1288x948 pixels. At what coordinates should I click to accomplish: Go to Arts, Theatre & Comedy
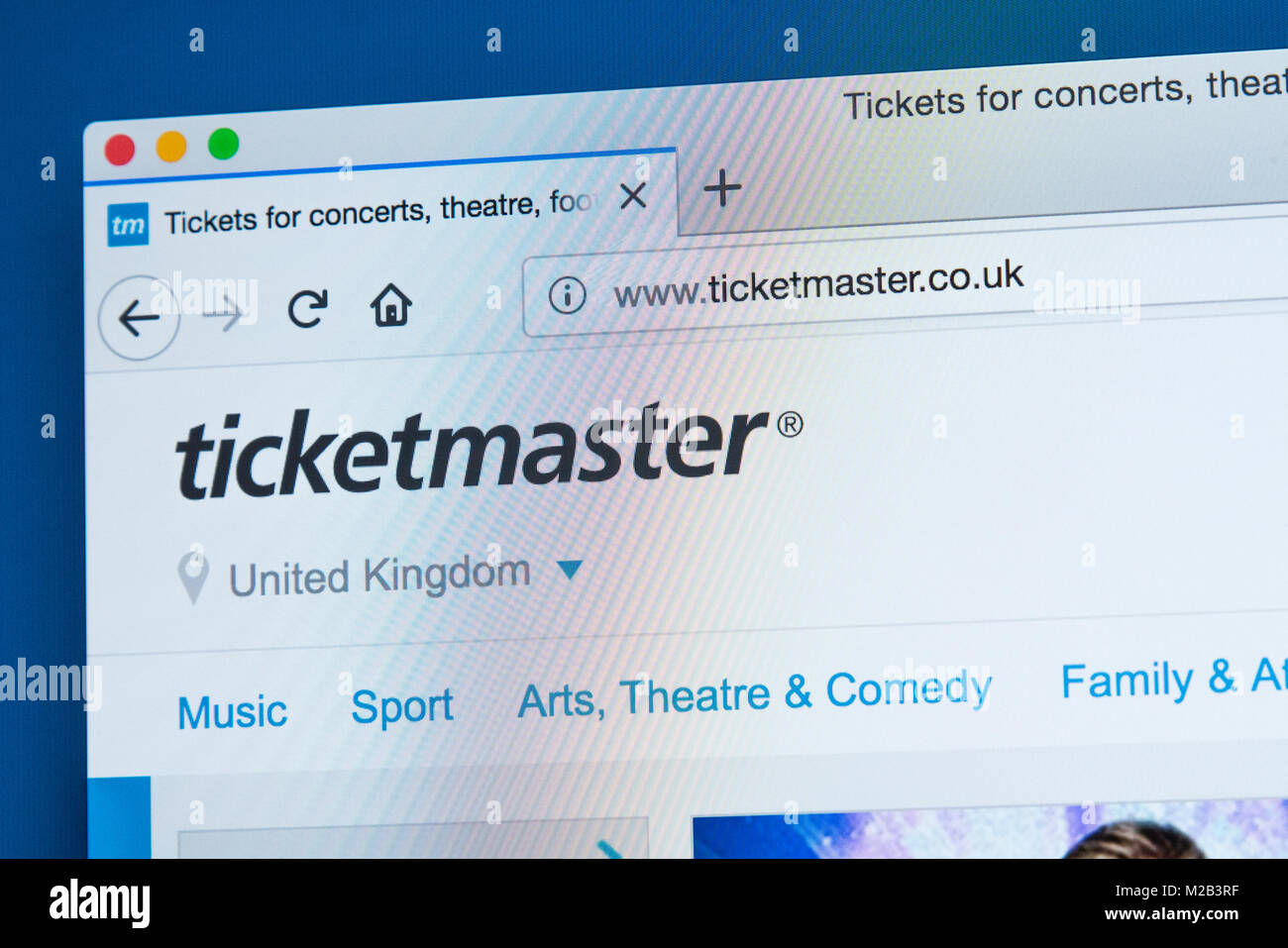point(754,692)
